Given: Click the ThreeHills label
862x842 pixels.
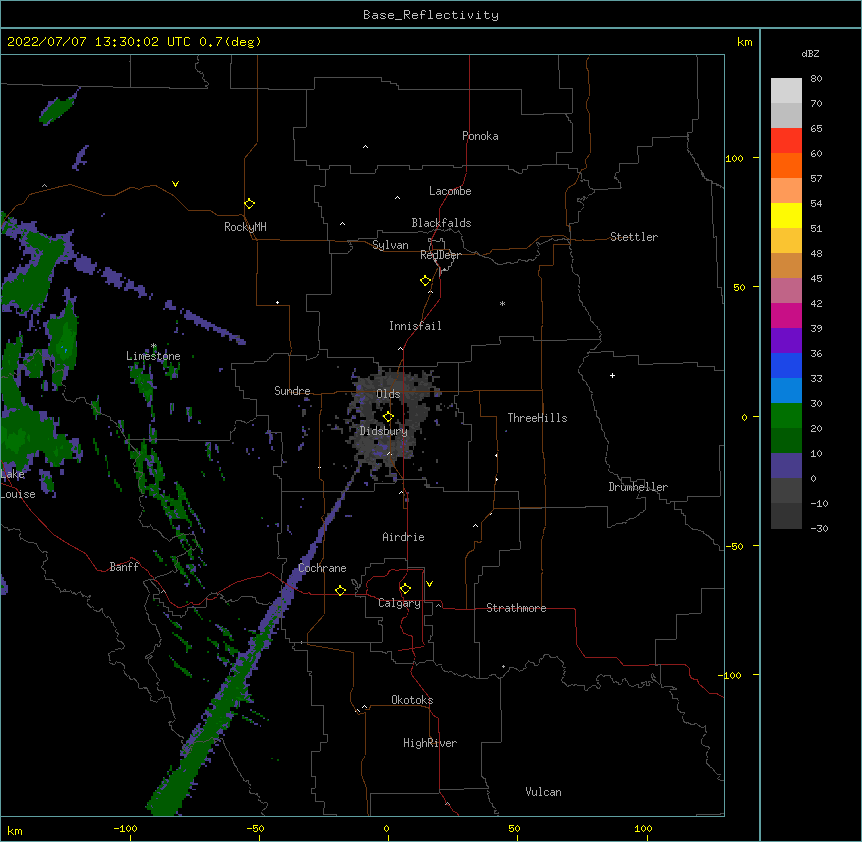Looking at the screenshot, I should coord(537,418).
